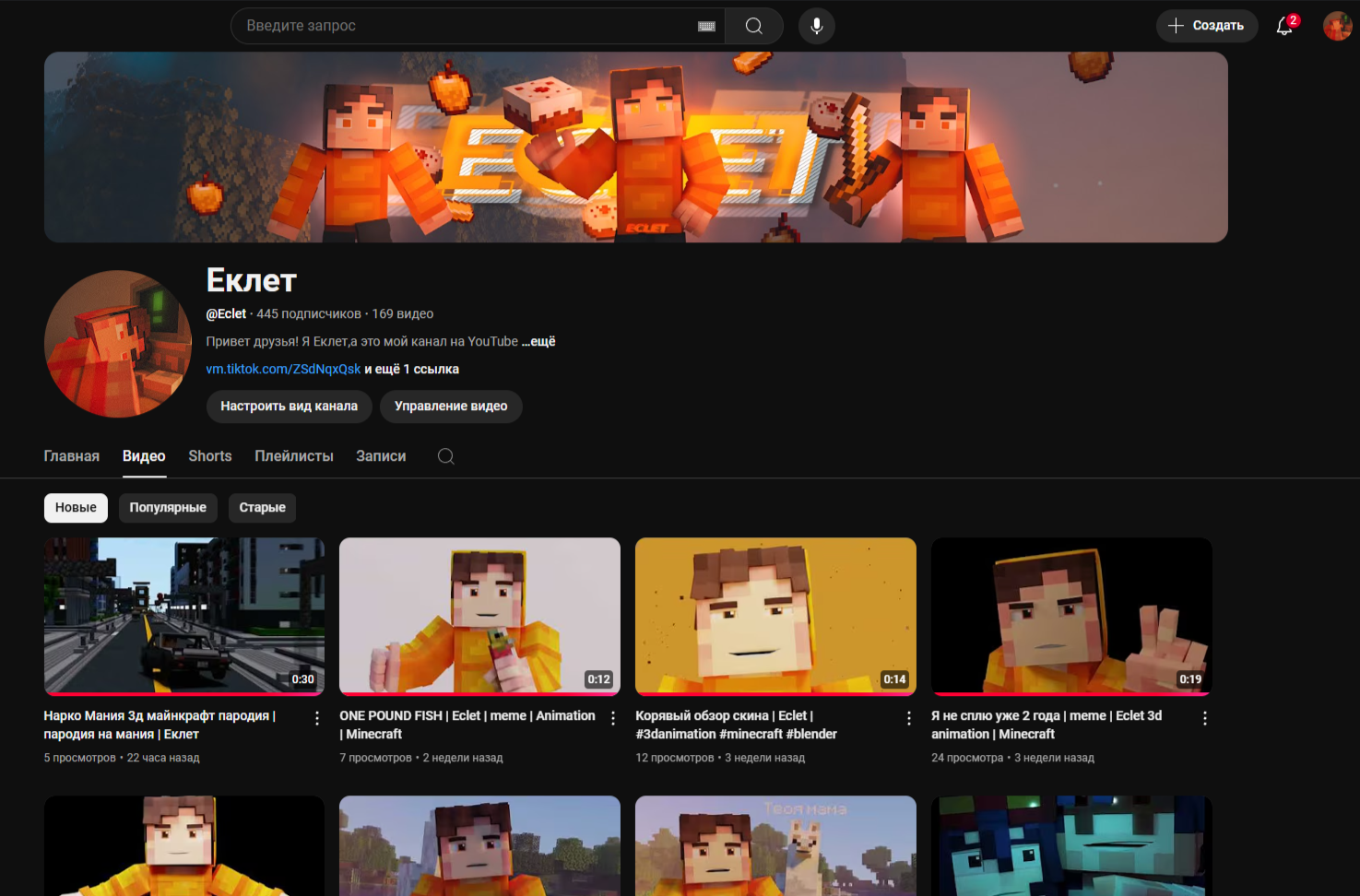Switch to the Плейлисты tab
Image resolution: width=1360 pixels, height=896 pixels.
294,456
